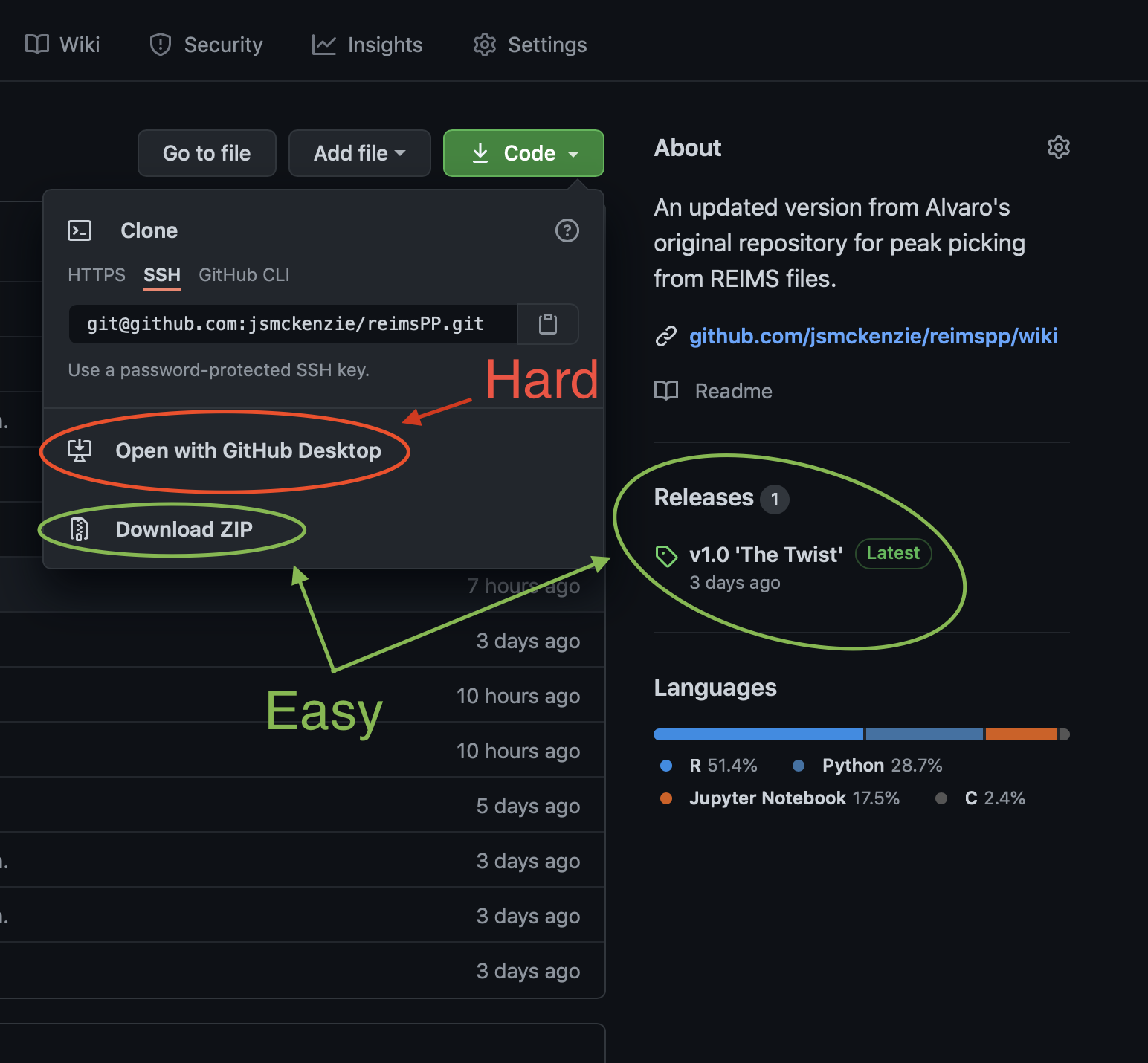1148x1063 pixels.
Task: Click the Clone help question-mark icon
Action: 567,230
